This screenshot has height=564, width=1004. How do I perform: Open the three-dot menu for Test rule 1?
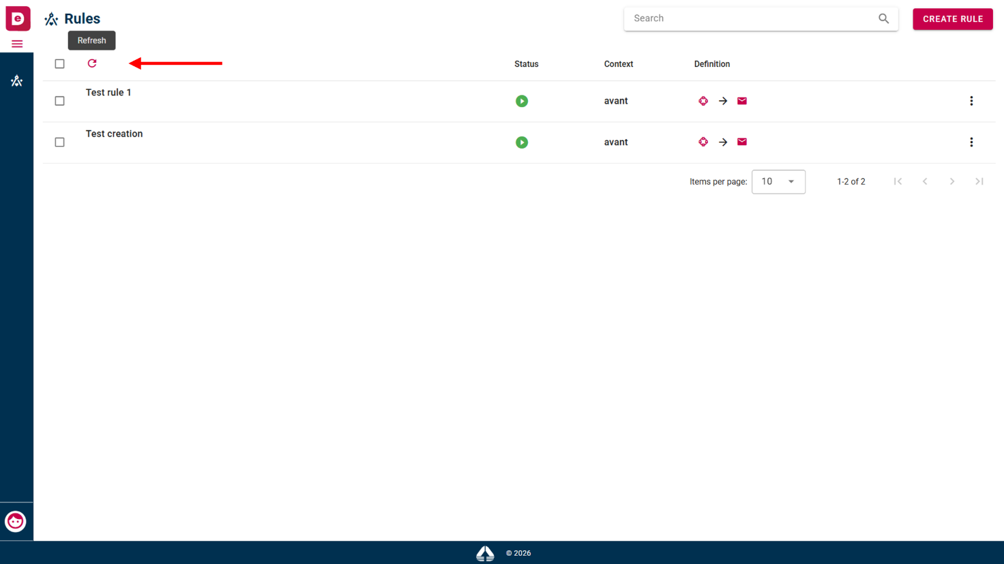pos(971,101)
